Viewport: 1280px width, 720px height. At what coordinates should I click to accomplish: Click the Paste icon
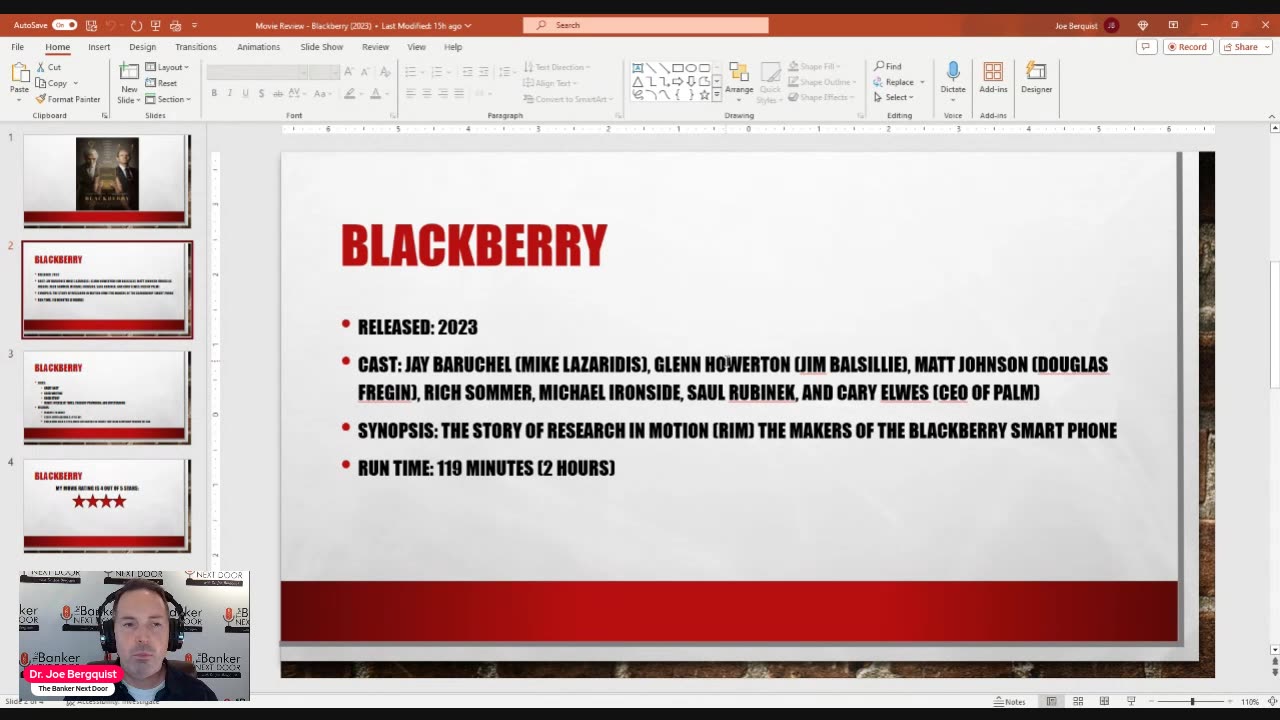point(19,73)
